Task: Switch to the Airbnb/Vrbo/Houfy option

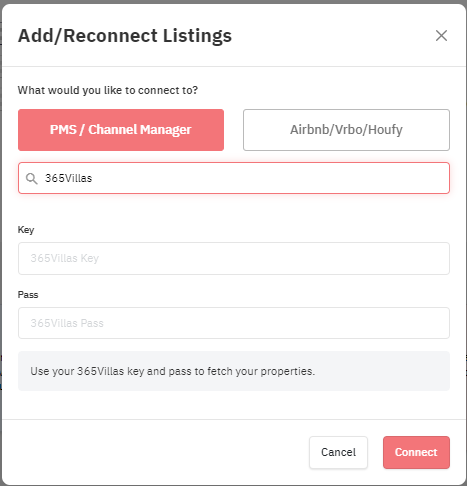Action: pos(346,130)
